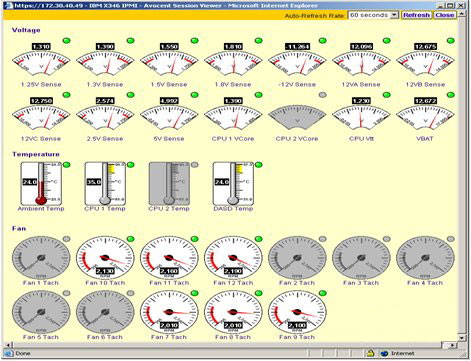Click the padlock icon in status bar

370,353
